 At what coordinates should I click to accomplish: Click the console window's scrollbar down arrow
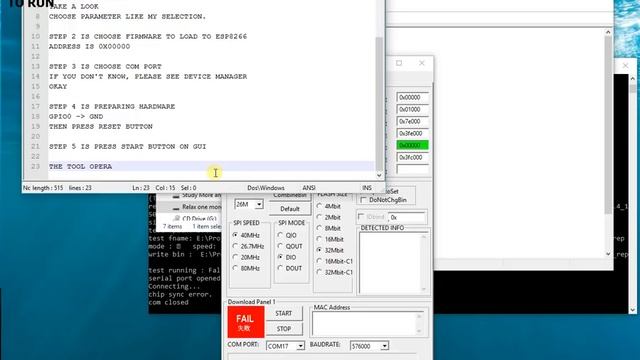click(633, 310)
